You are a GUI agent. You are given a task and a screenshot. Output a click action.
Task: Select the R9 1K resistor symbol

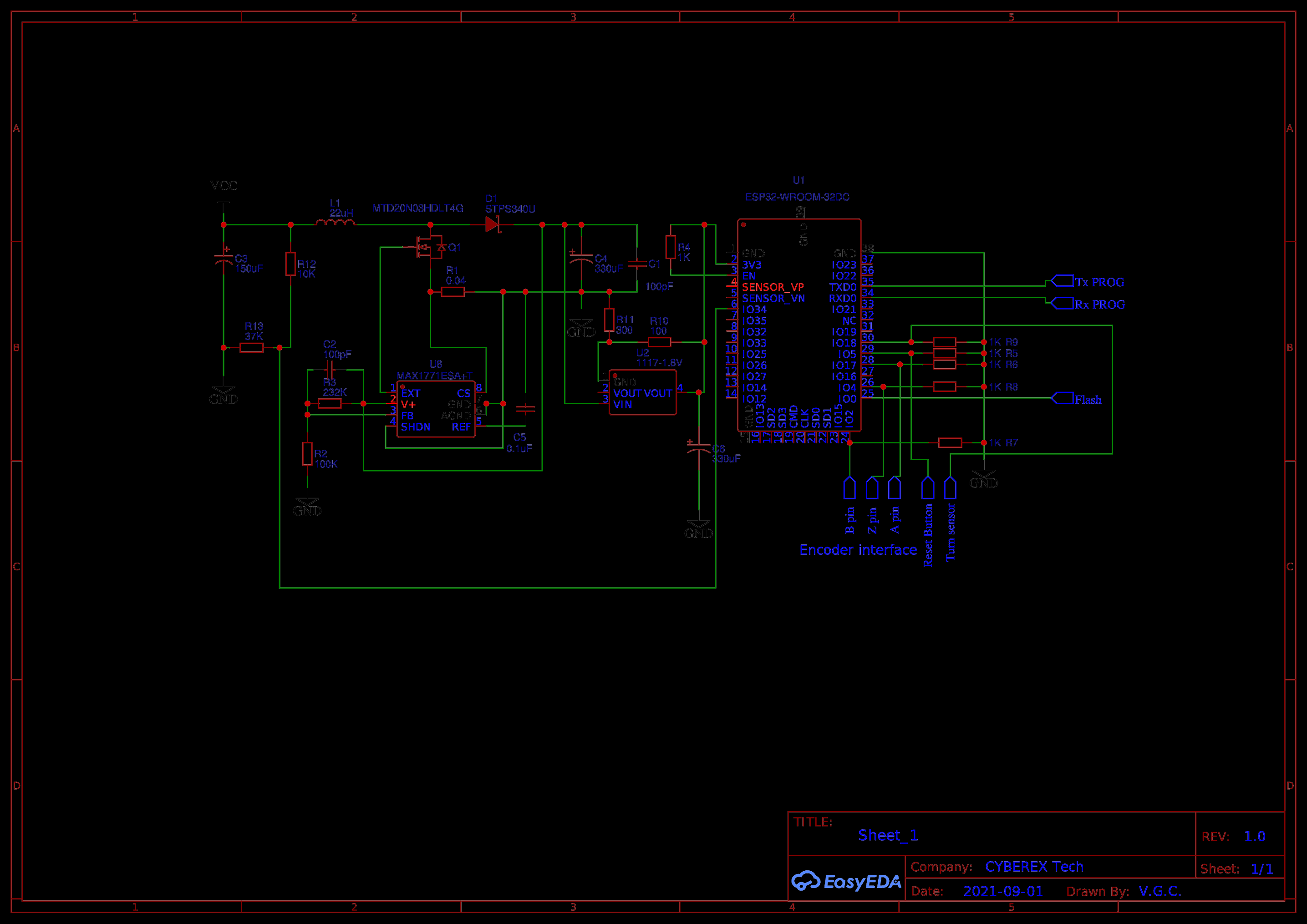(944, 342)
